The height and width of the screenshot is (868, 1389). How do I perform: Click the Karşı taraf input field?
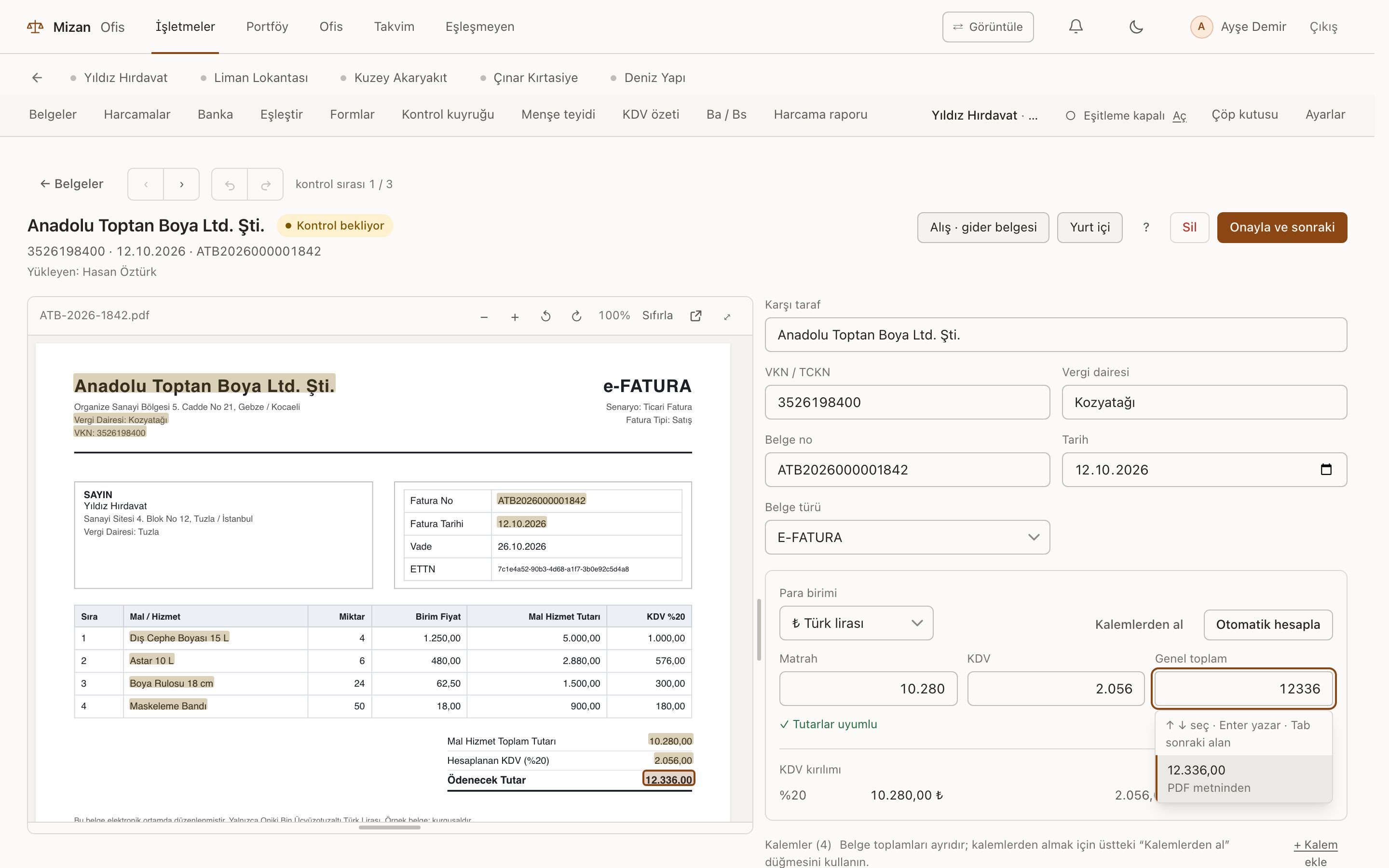(x=1056, y=335)
